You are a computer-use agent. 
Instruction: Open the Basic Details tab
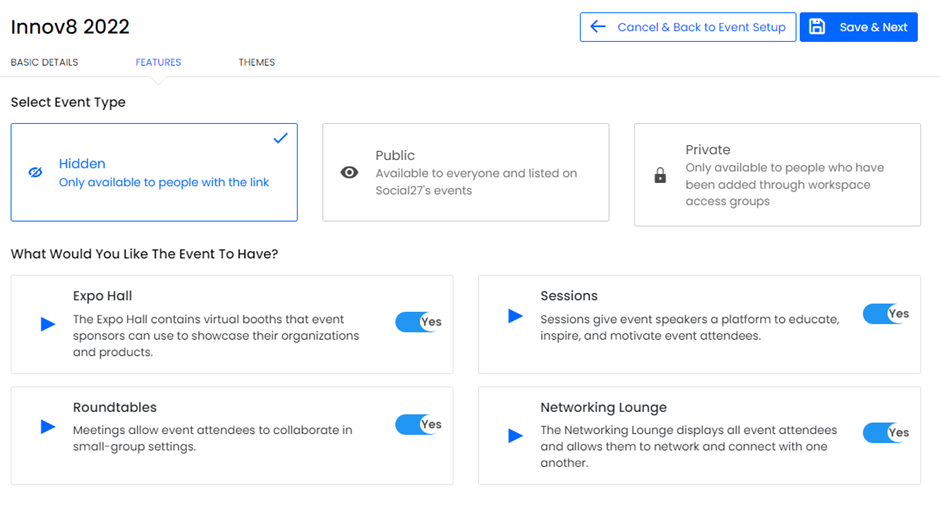(44, 62)
